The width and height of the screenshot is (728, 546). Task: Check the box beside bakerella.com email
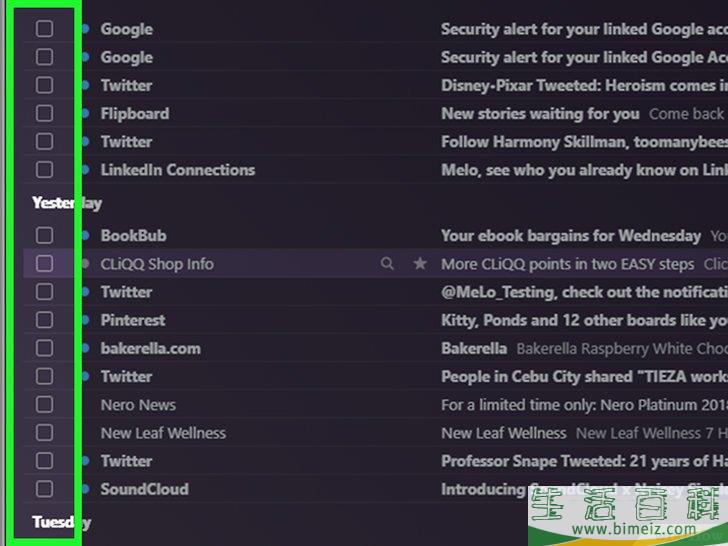pyautogui.click(x=44, y=348)
